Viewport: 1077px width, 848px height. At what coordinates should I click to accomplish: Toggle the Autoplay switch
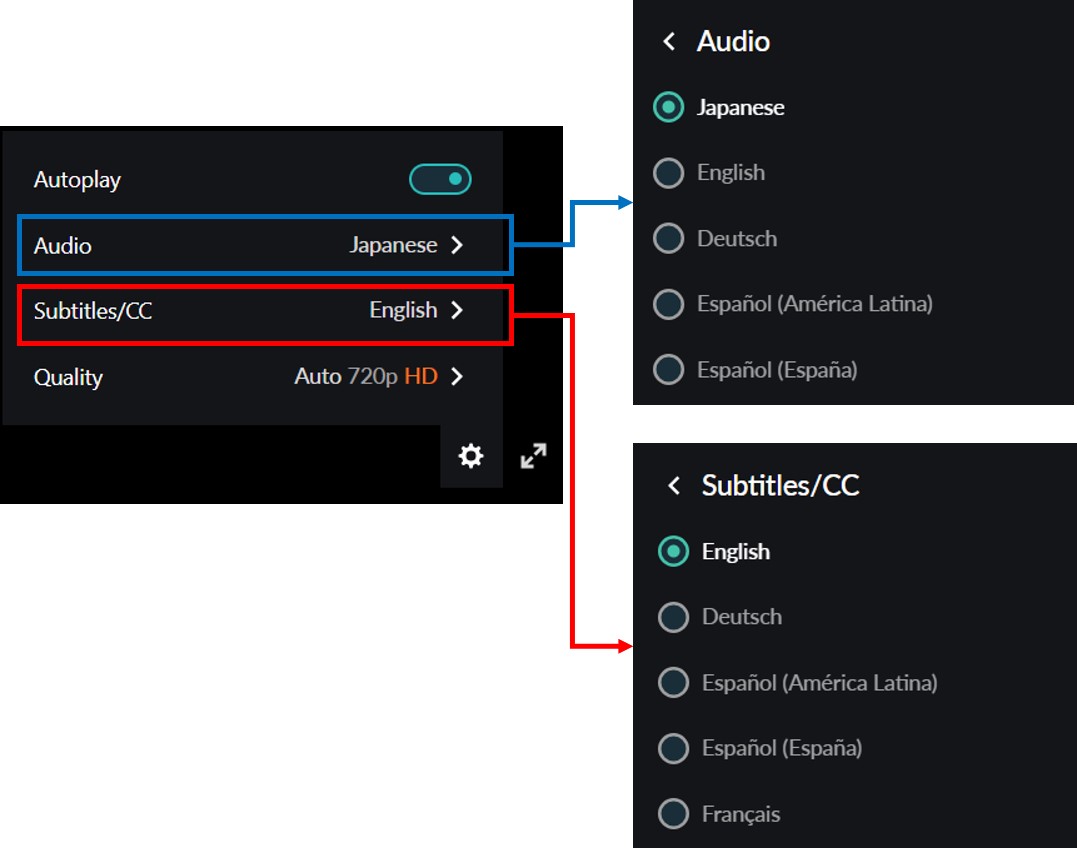tap(440, 180)
